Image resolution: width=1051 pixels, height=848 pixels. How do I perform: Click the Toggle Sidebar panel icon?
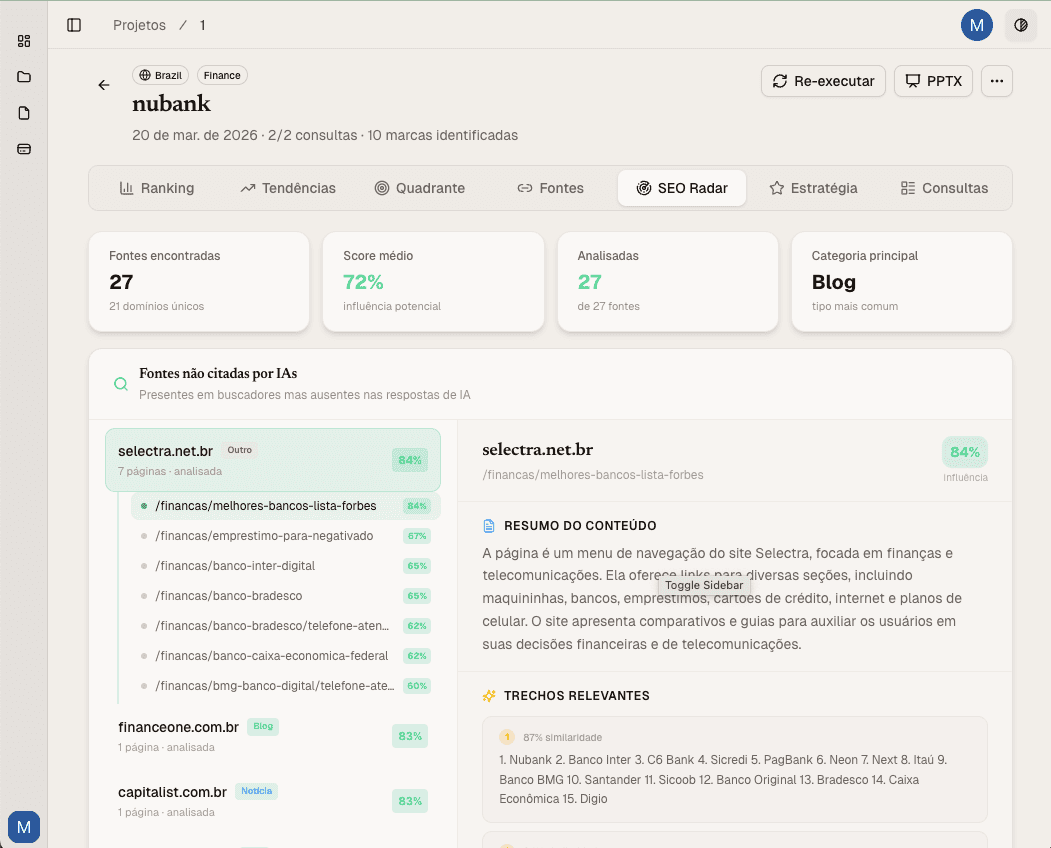tap(74, 25)
